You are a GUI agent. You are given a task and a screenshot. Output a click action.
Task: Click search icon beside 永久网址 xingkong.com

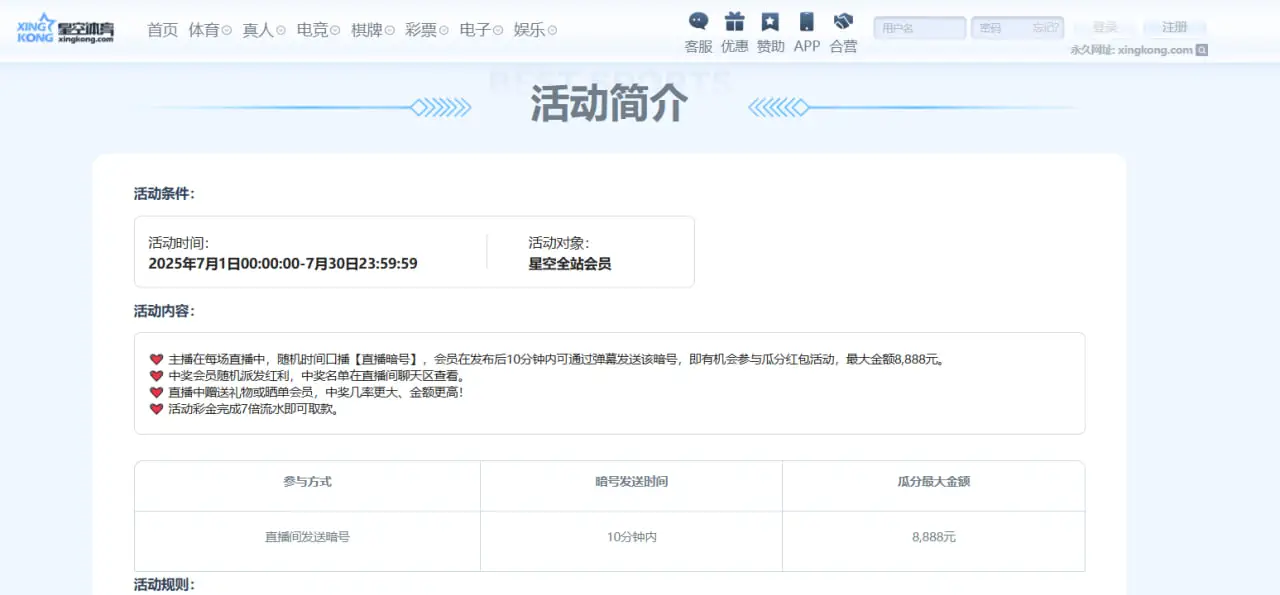[x=1202, y=50]
